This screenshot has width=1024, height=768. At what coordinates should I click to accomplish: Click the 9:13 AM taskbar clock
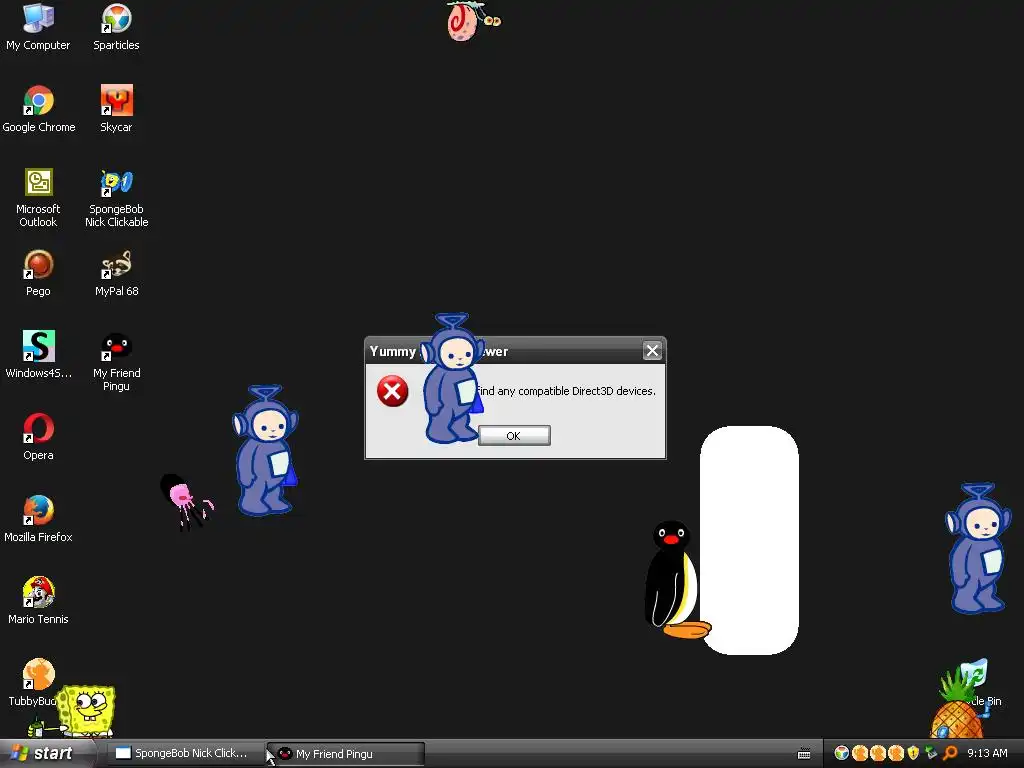(987, 753)
